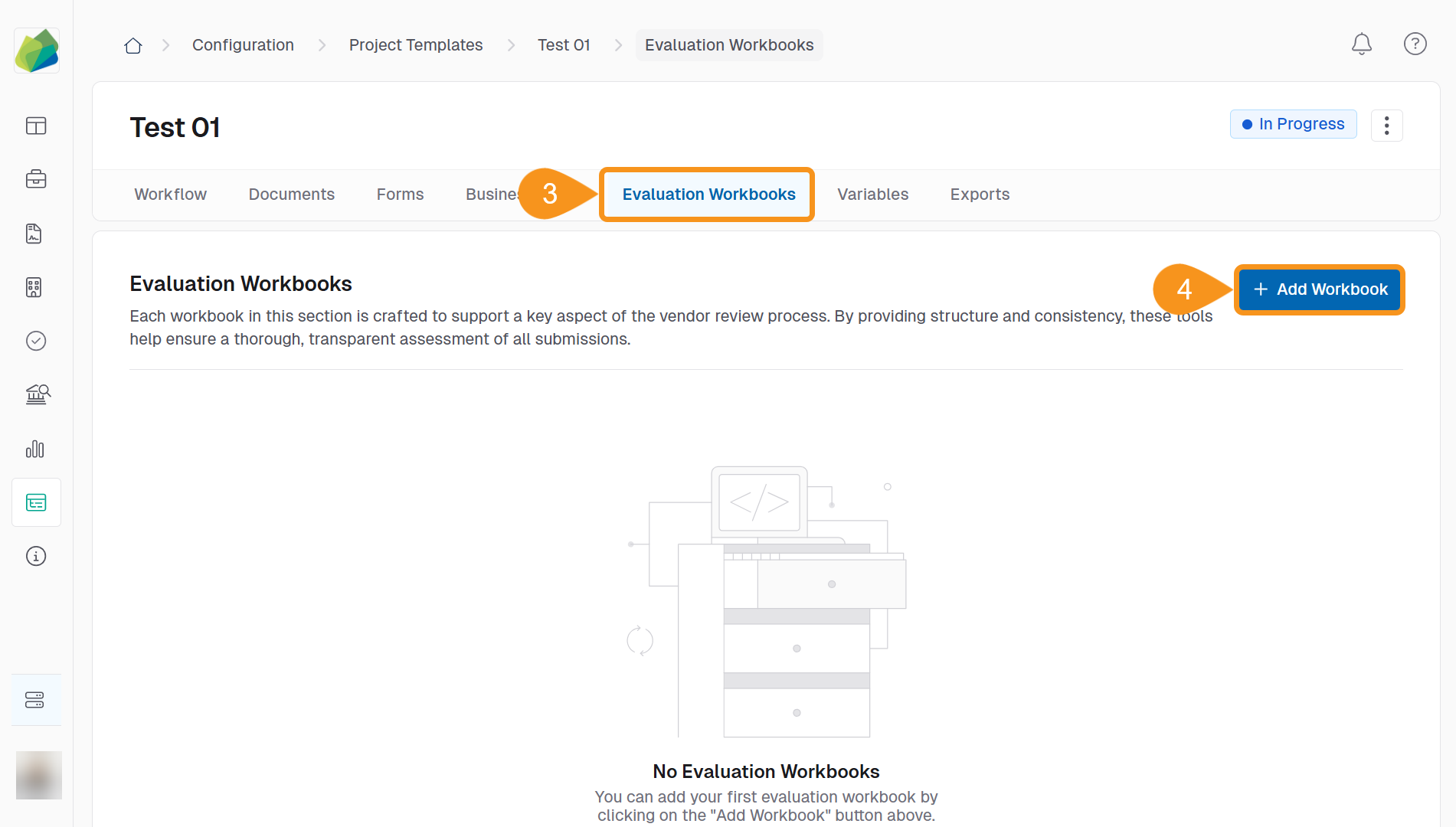Navigate to Project Templates breadcrumb link
The width and height of the screenshot is (1456, 827).
tap(416, 45)
